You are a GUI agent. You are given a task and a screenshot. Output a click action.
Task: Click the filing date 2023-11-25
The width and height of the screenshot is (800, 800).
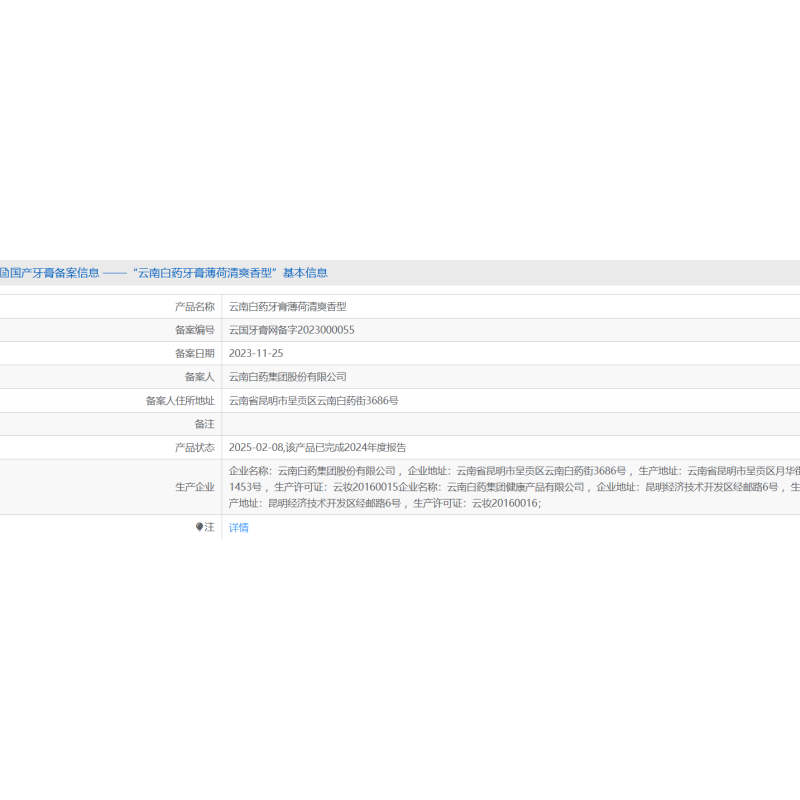256,353
